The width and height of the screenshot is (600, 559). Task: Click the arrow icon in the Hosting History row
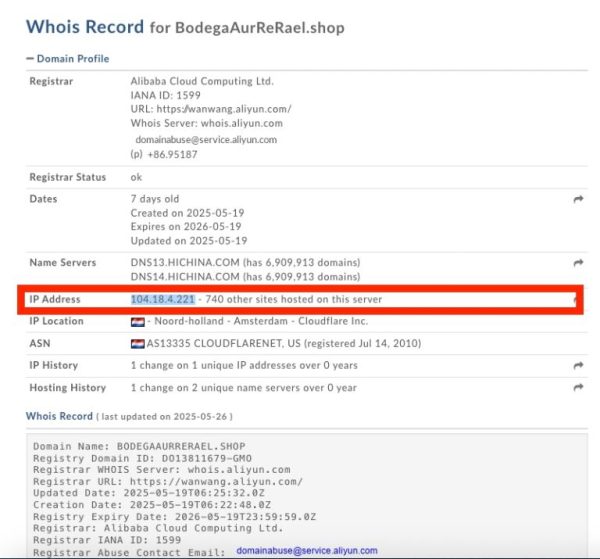point(577,388)
